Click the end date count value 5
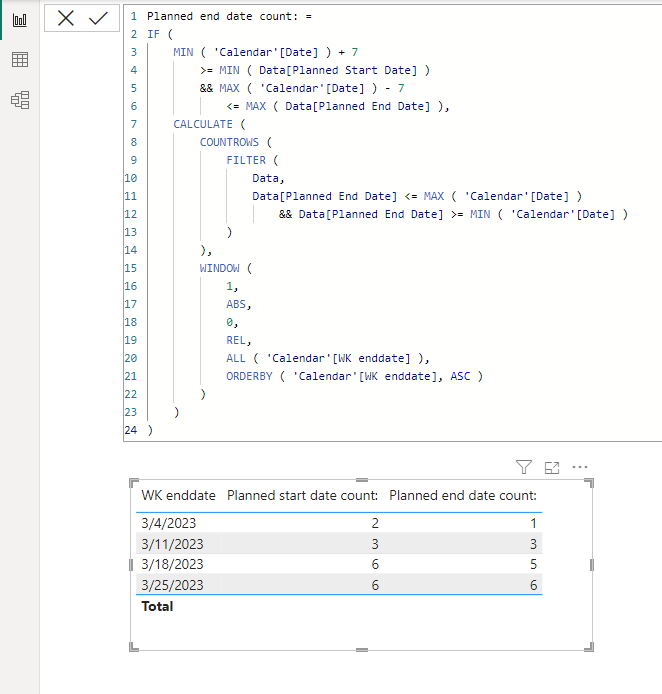 (533, 564)
